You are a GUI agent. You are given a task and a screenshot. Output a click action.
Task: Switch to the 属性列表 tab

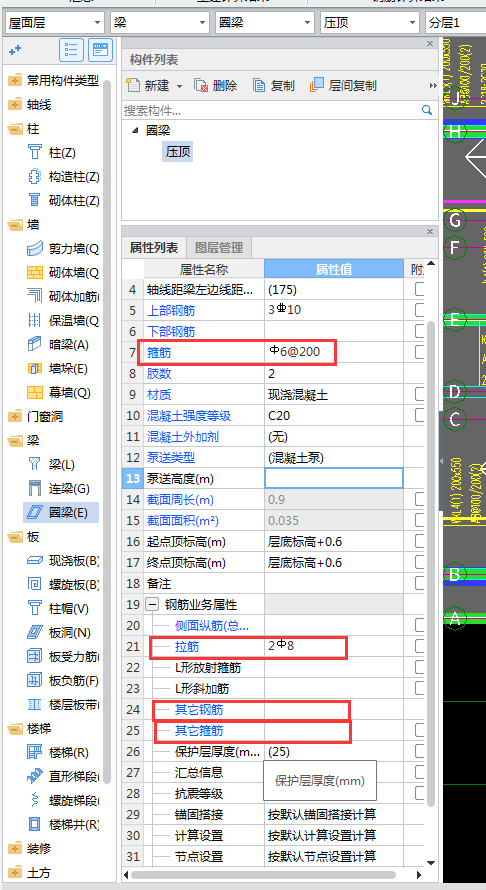point(154,247)
